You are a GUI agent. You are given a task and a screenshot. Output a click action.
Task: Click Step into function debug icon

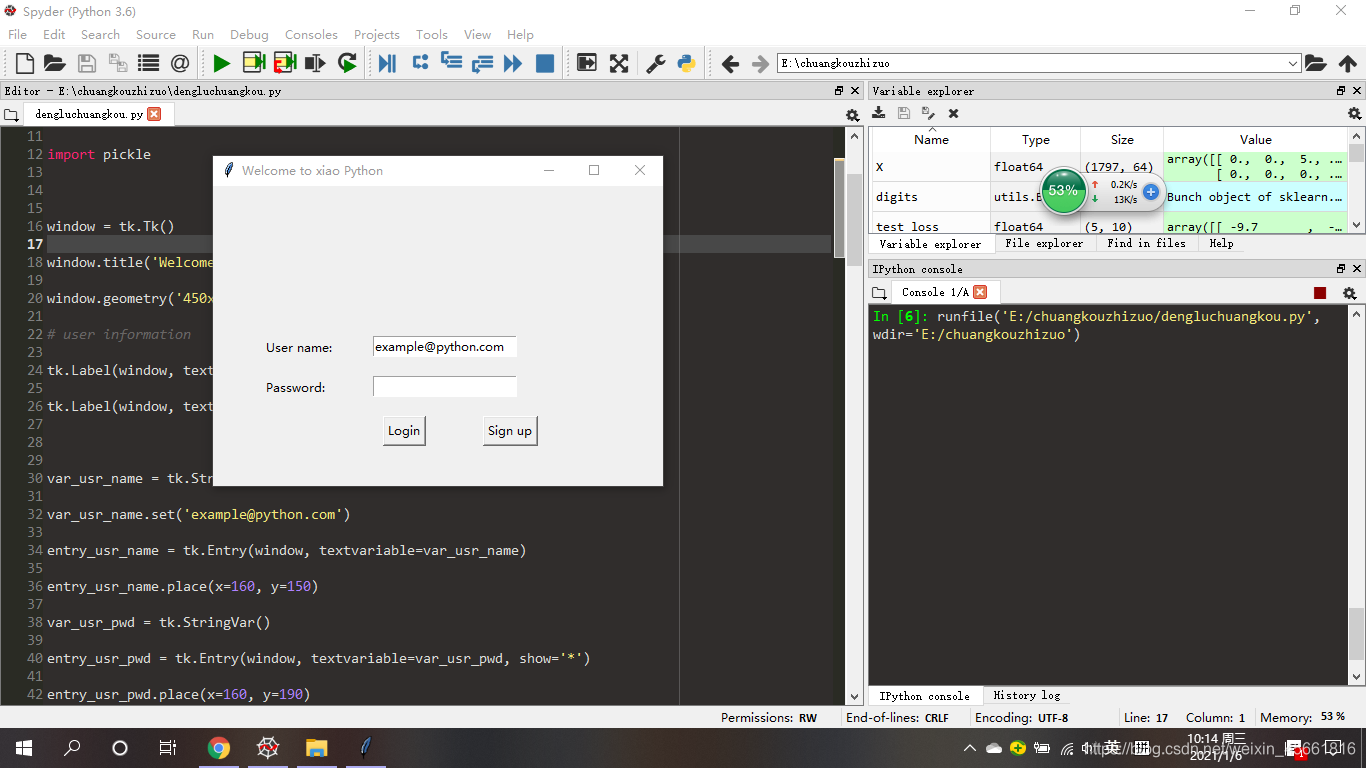[451, 62]
